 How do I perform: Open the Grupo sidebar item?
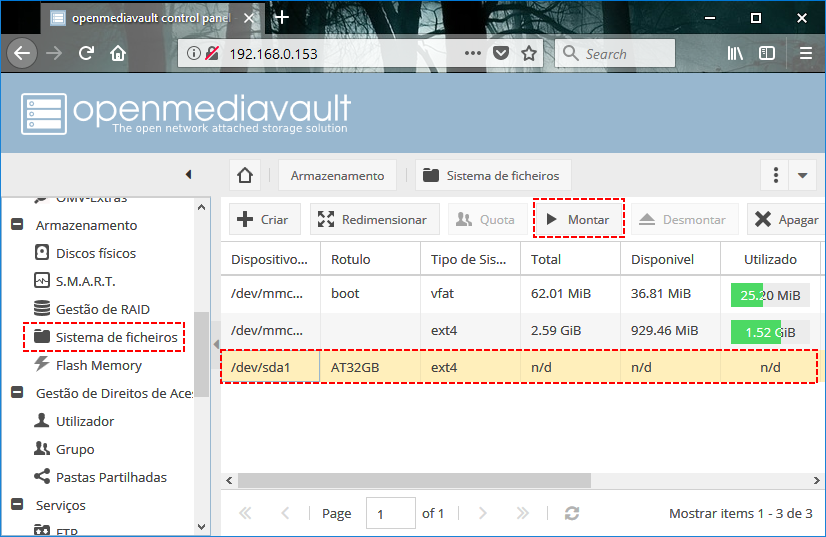75,450
